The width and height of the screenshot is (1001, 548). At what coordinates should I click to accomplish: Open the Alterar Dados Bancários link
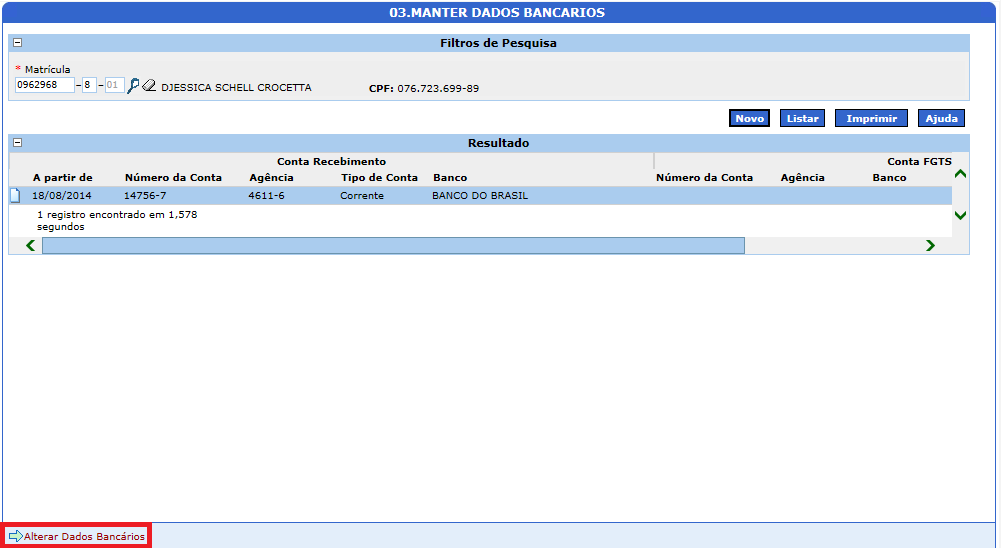[85, 537]
